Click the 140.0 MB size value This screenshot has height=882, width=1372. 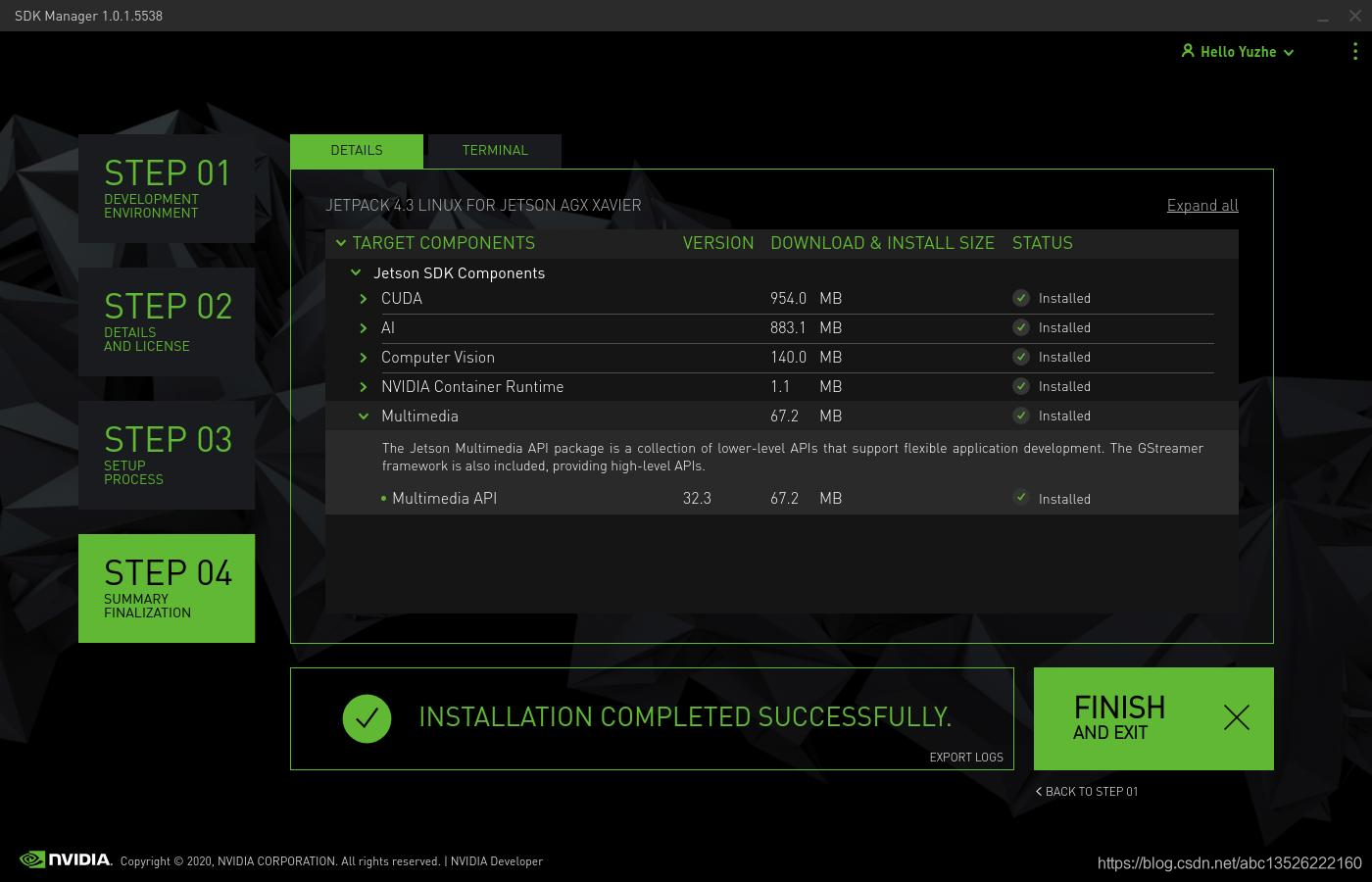pyautogui.click(x=806, y=357)
